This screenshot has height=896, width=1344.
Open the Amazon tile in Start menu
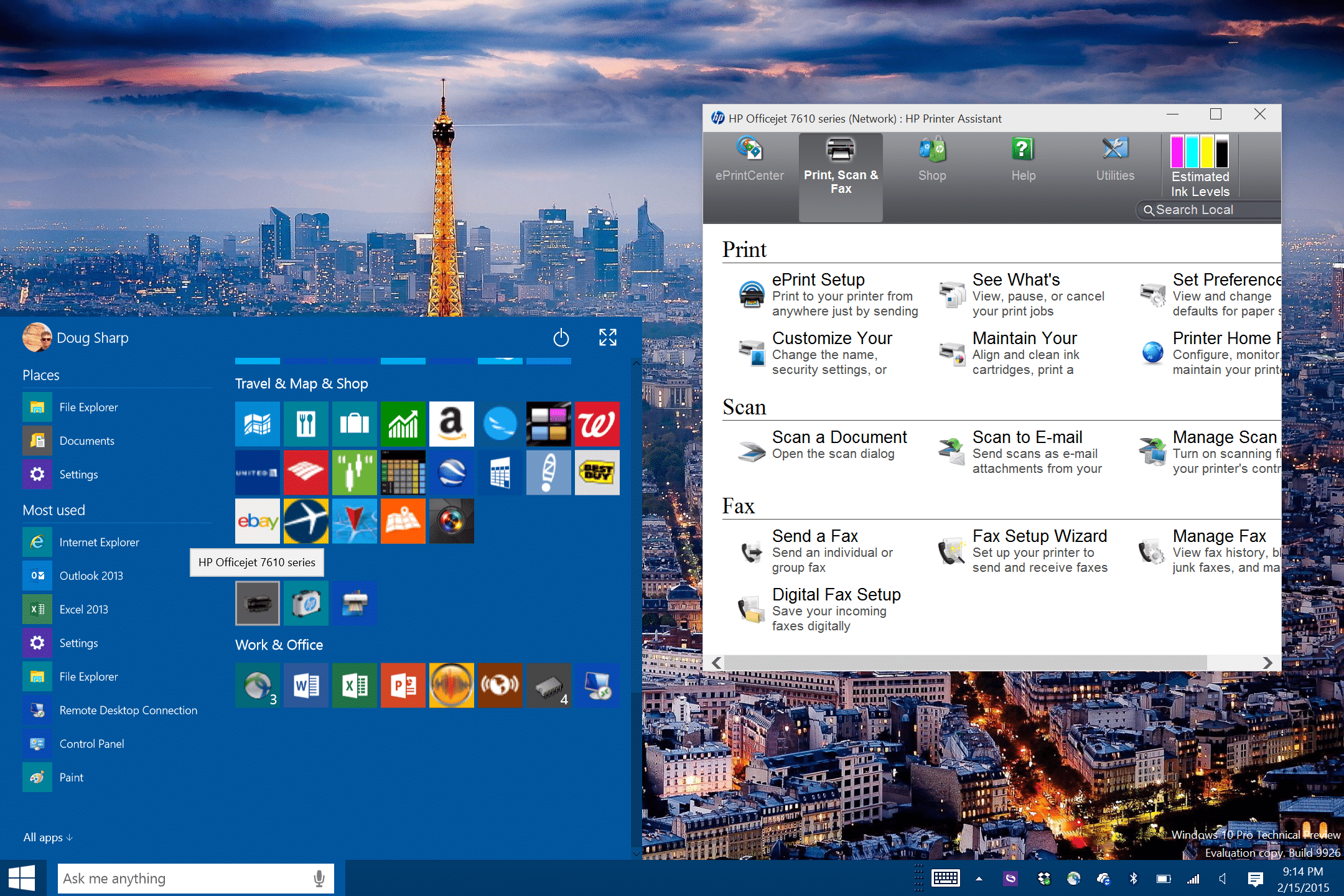(451, 424)
